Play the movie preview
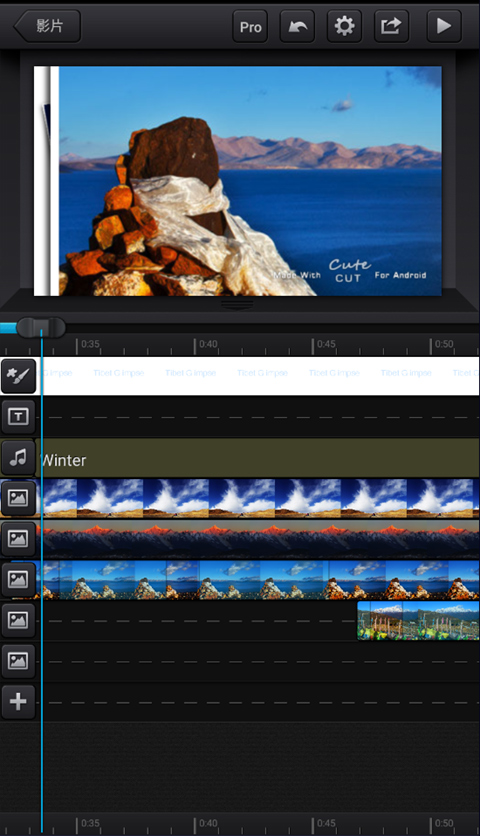The height and width of the screenshot is (836, 480). click(x=444, y=26)
